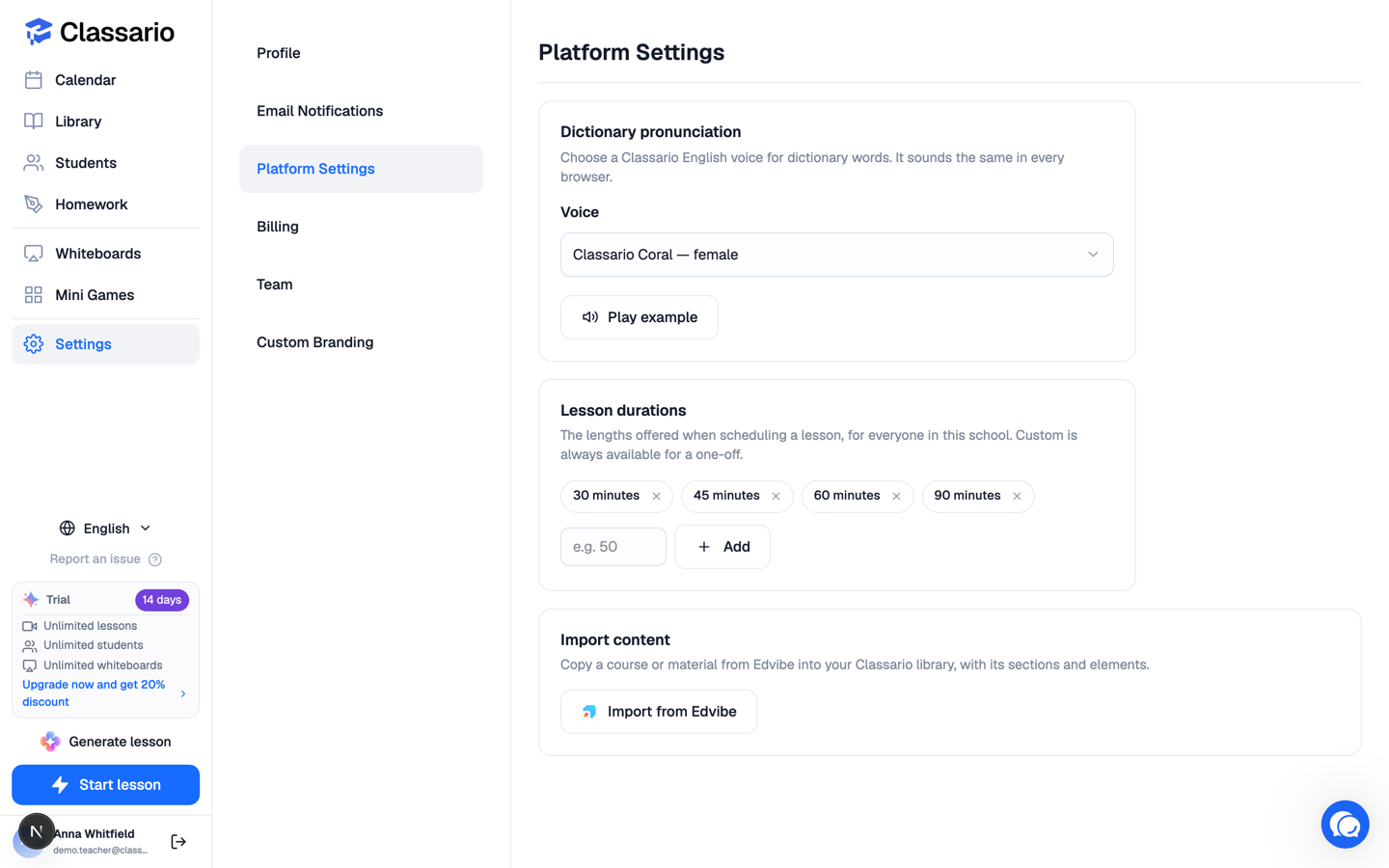1389x868 pixels.
Task: Click the log out icon
Action: (178, 842)
